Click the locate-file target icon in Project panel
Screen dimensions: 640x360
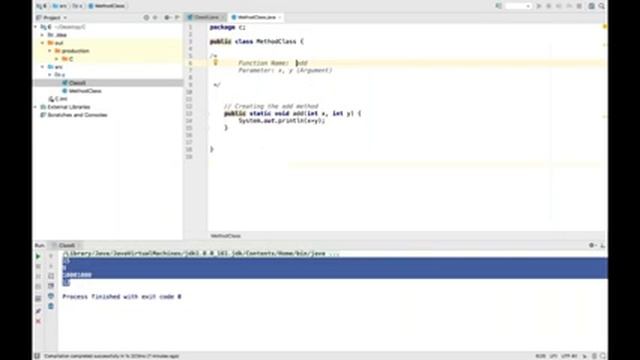point(146,18)
